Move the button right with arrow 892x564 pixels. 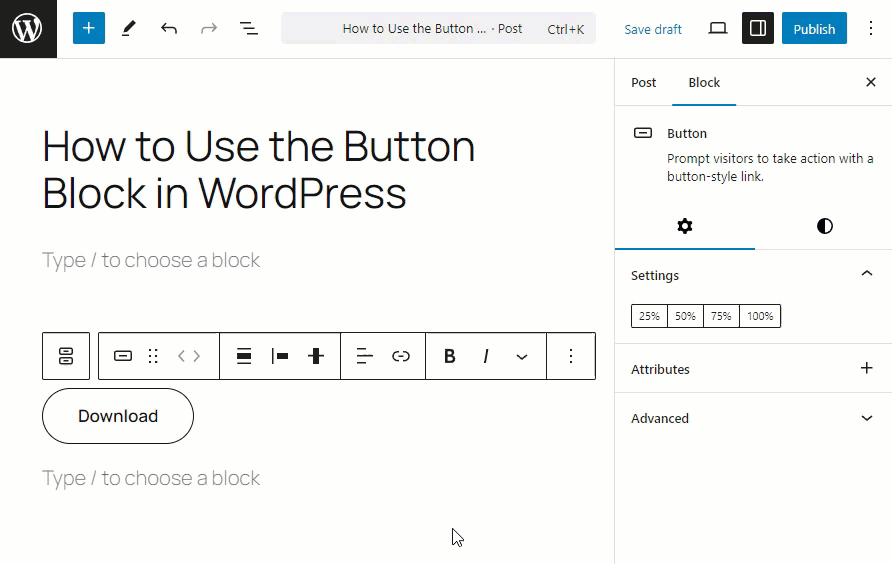click(197, 356)
